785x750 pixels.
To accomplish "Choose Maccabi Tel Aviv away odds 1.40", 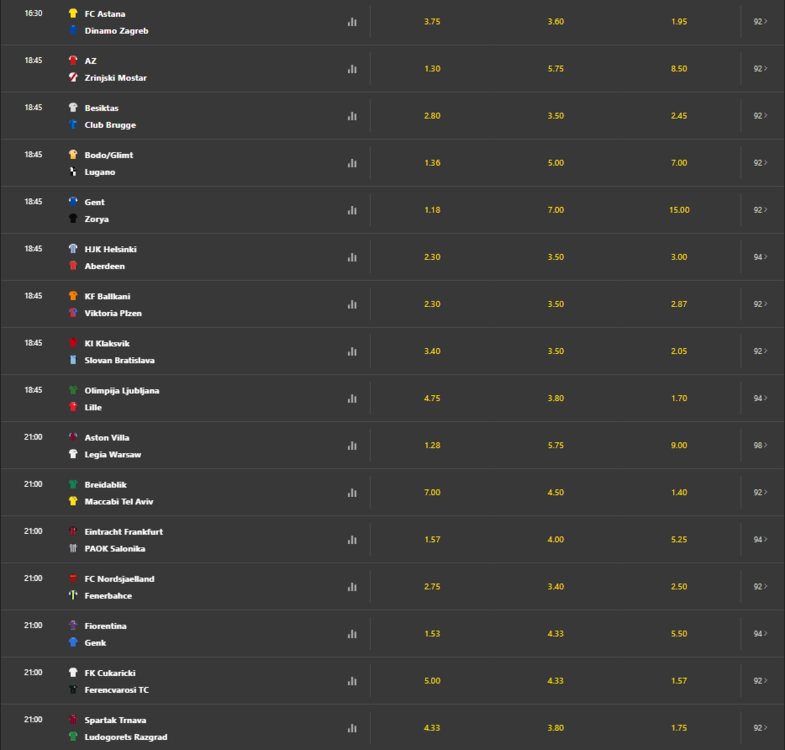I will click(x=679, y=492).
